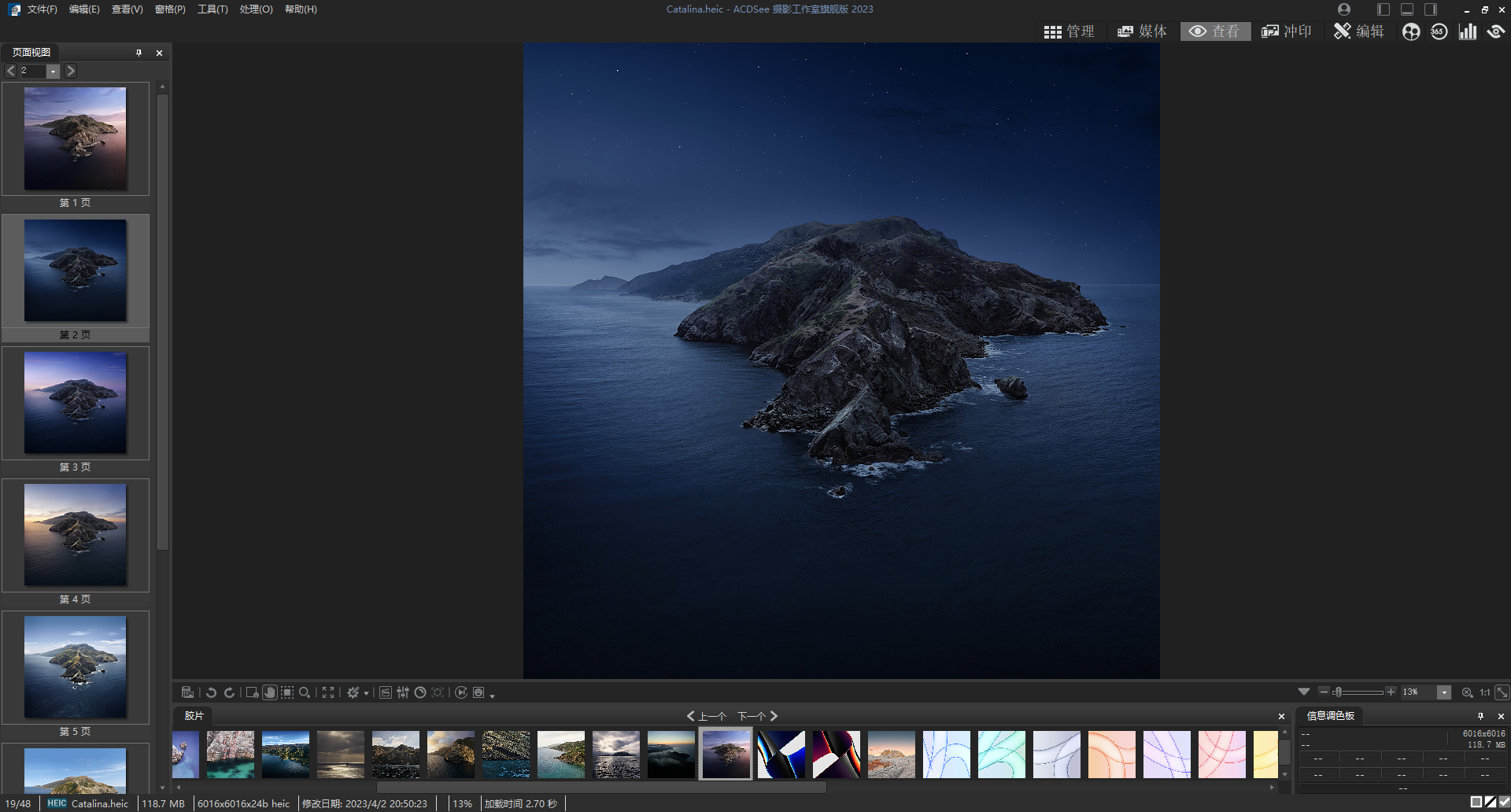Image resolution: width=1511 pixels, height=812 pixels.
Task: Expand the toolbar overflow arrow
Action: 492,696
